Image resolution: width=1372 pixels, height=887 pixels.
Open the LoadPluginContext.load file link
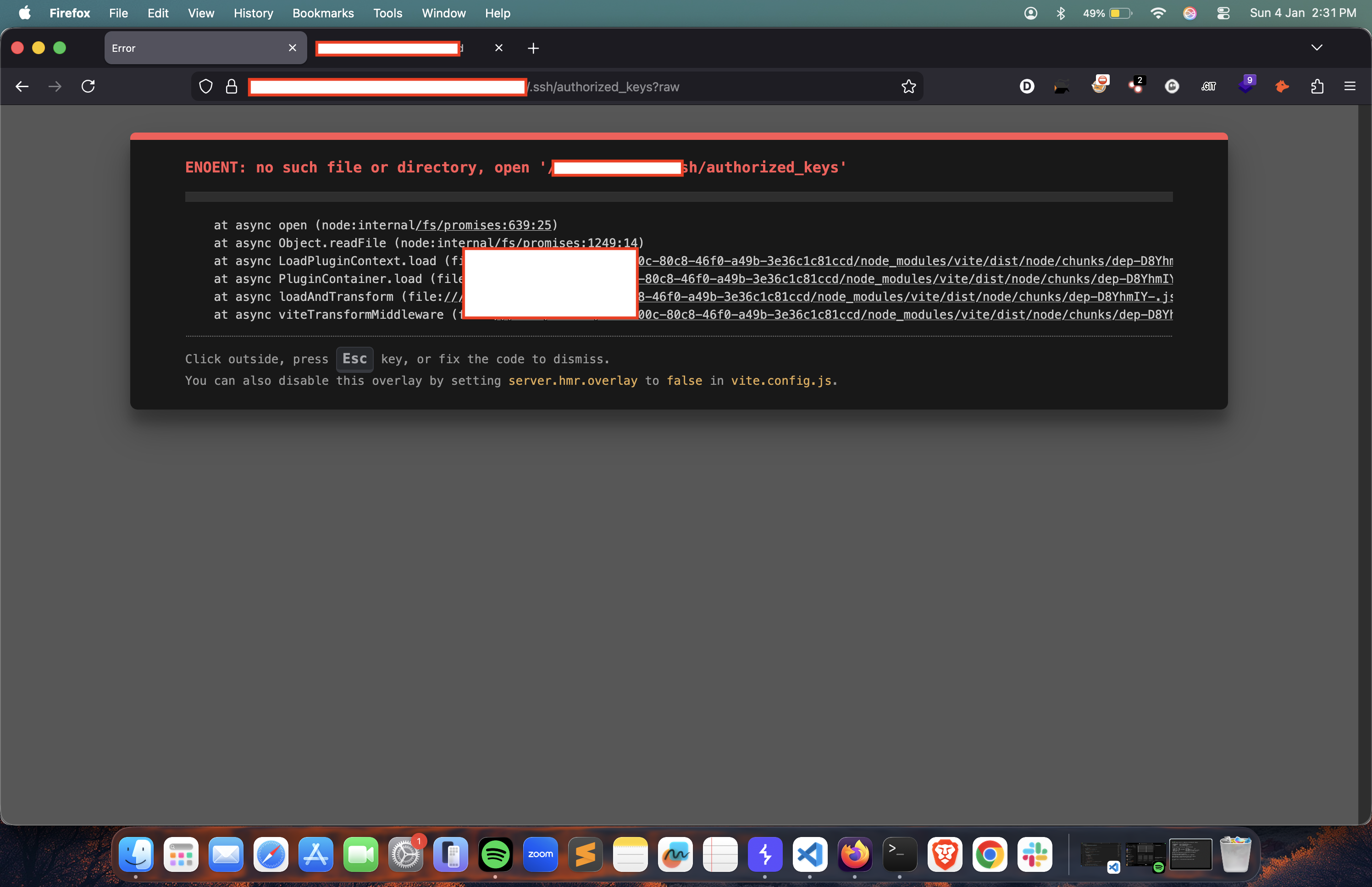tap(905, 261)
